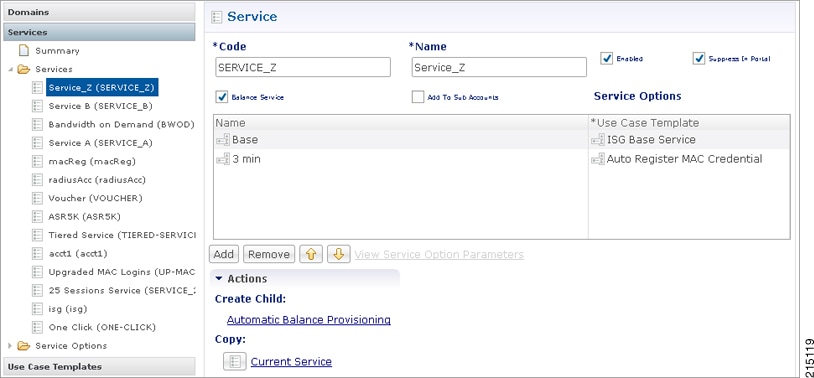The image size is (814, 378).
Task: Click the Service Options folder icon
Action: (23, 346)
